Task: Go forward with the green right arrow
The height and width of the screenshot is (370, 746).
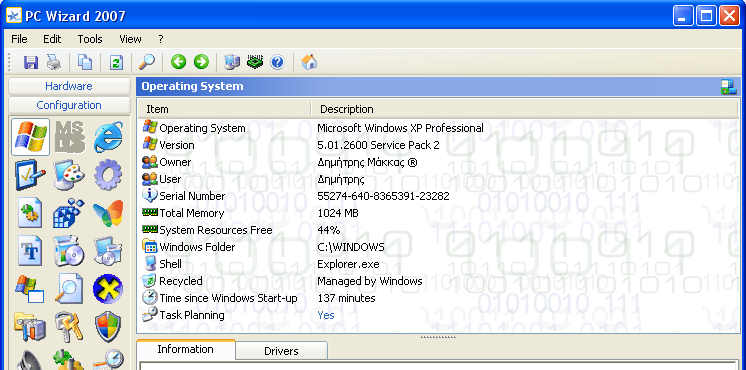Action: [x=201, y=62]
